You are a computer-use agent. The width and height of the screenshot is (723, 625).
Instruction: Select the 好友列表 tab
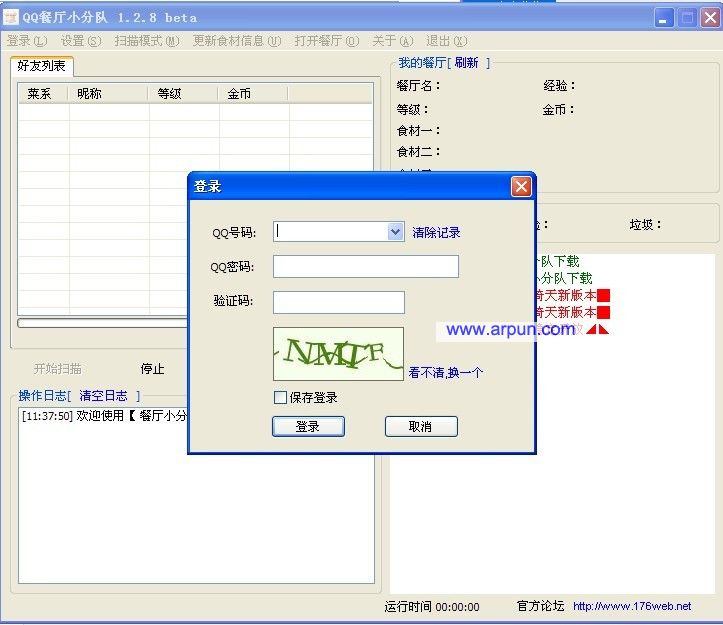click(41, 66)
